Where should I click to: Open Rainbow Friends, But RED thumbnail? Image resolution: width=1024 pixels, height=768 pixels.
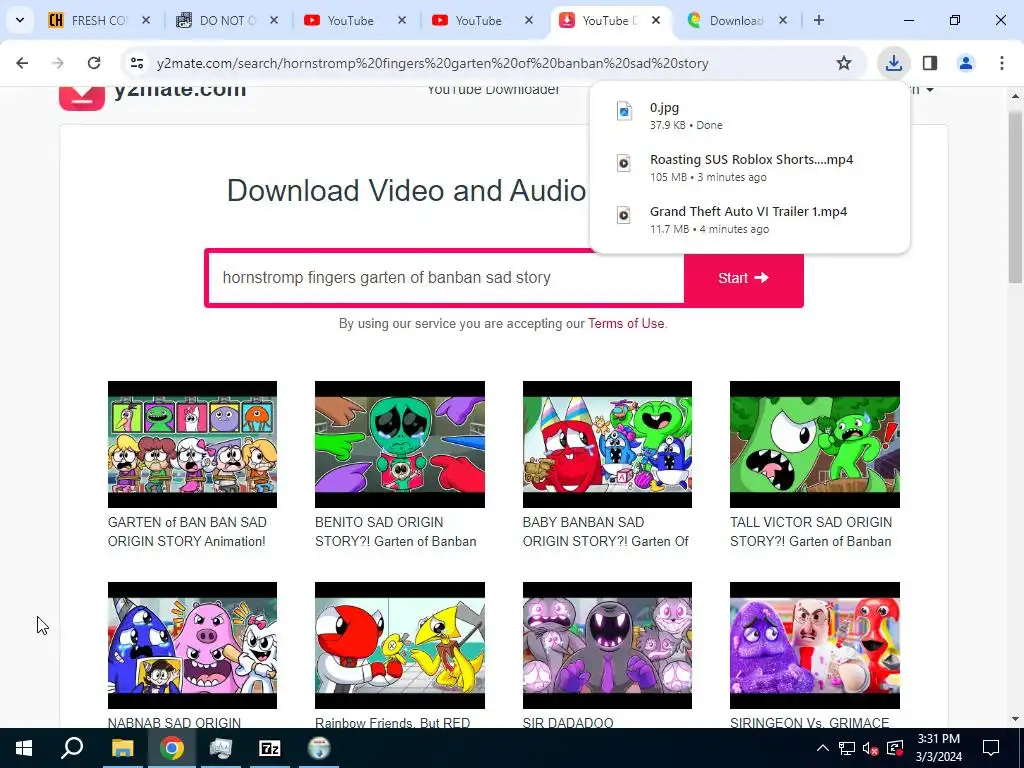click(400, 645)
